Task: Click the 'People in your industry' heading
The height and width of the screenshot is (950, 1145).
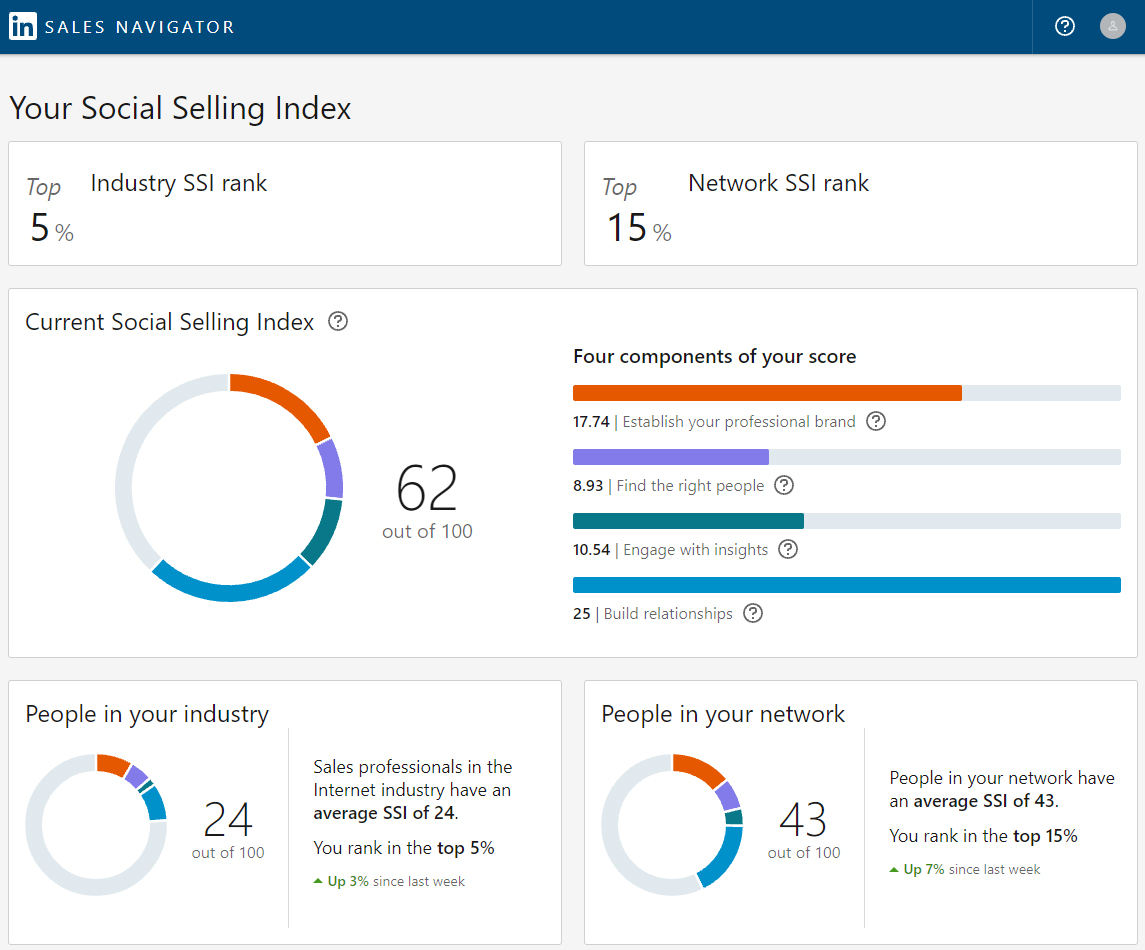Action: (148, 713)
